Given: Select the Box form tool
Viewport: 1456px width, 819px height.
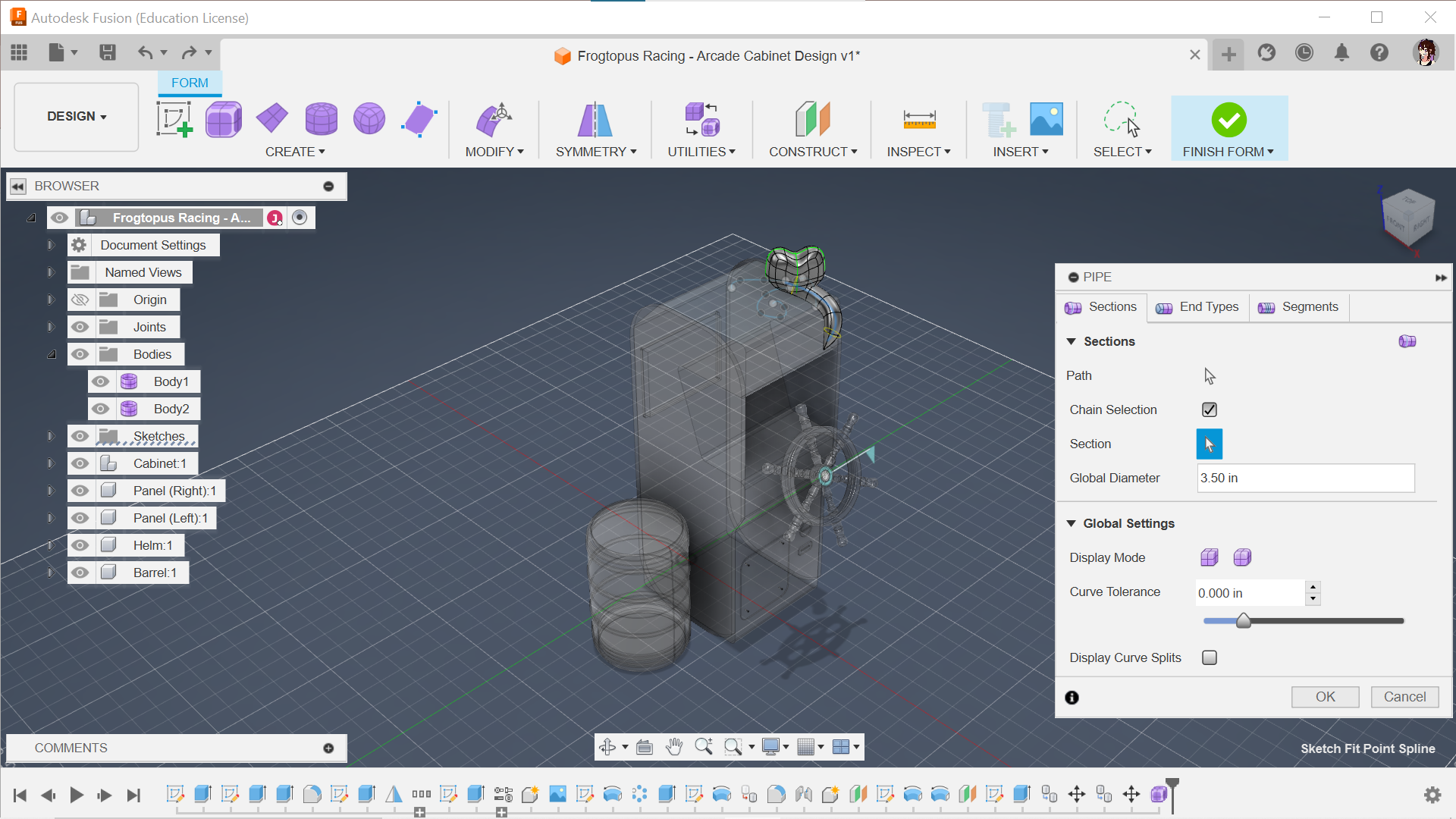Looking at the screenshot, I should 223,119.
